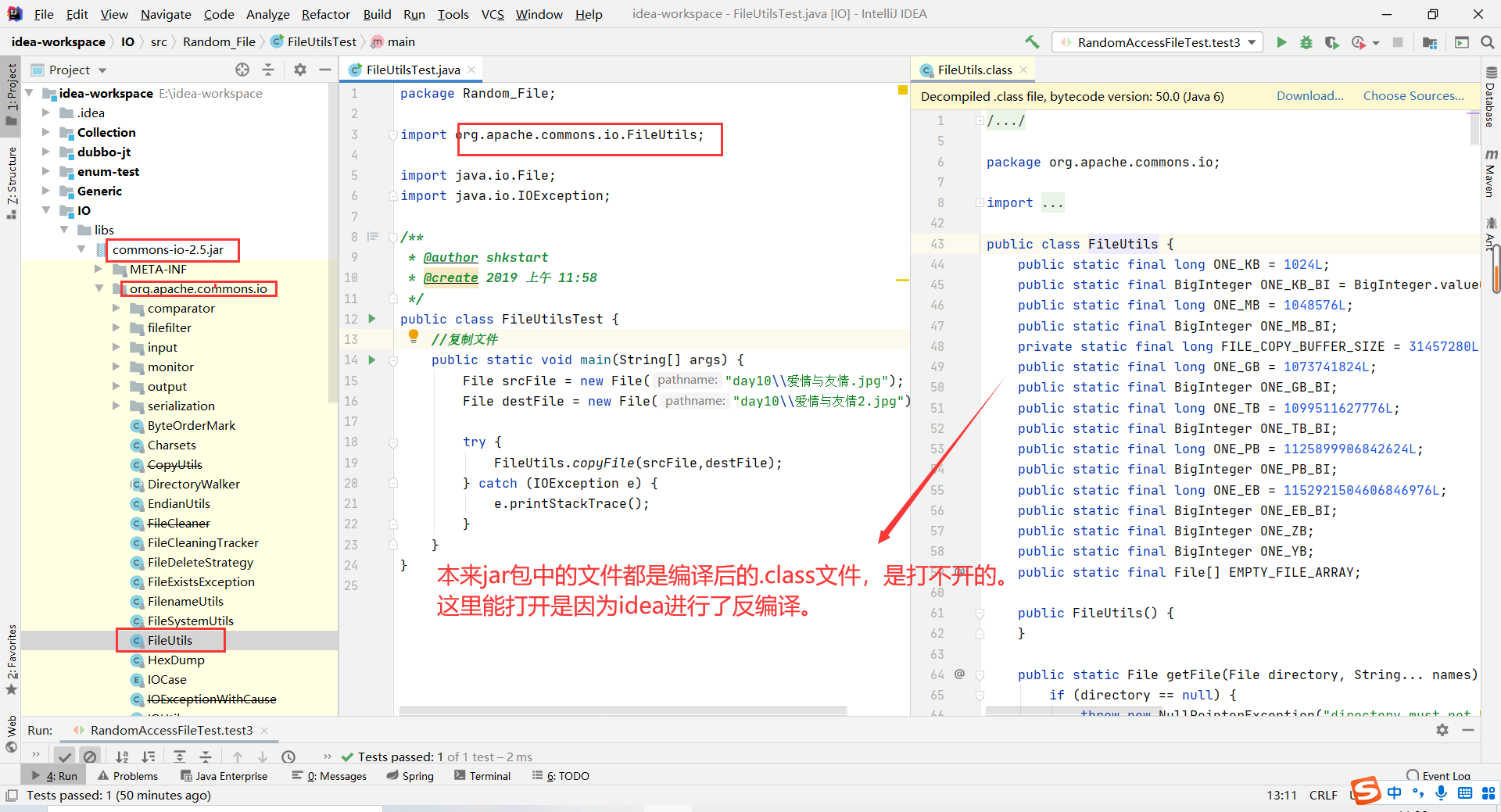The image size is (1501, 812).
Task: Close the FileUtils.class tab
Action: coord(1023,70)
